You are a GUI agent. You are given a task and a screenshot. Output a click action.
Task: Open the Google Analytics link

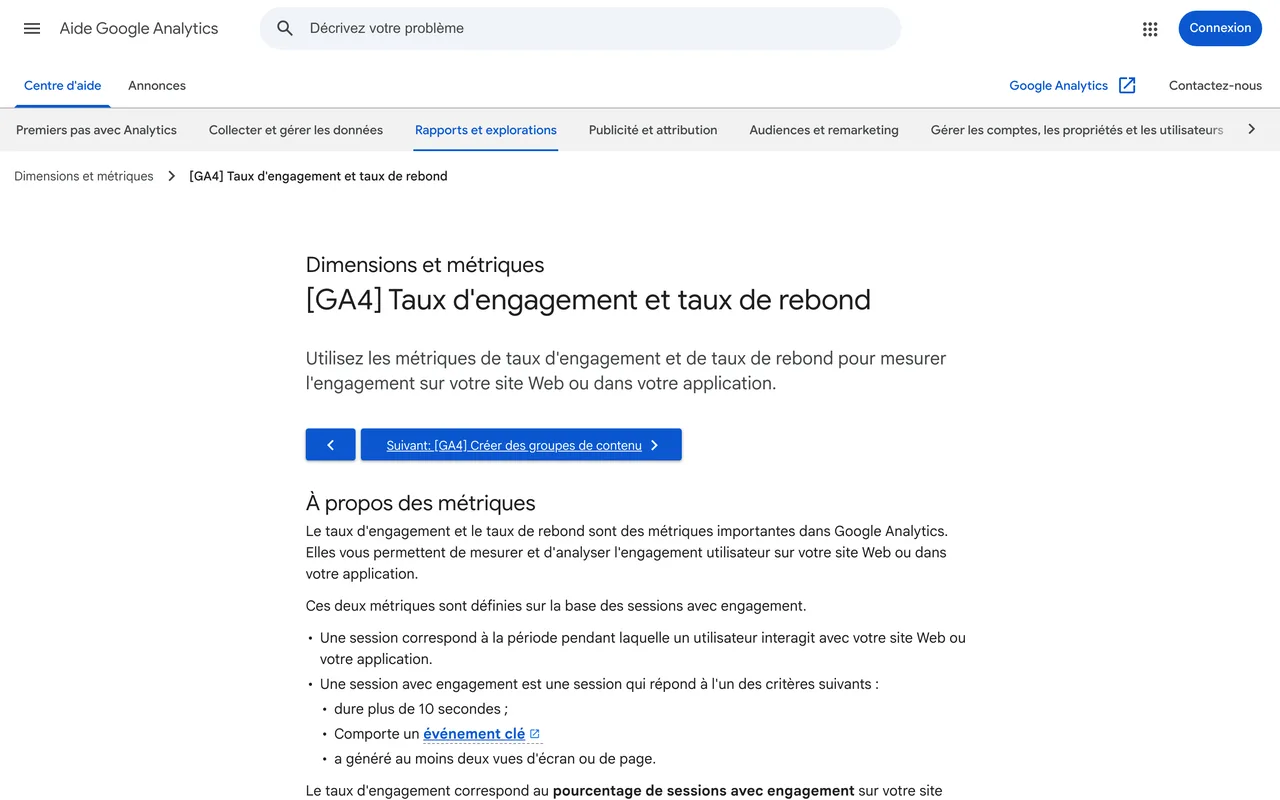pos(1059,86)
